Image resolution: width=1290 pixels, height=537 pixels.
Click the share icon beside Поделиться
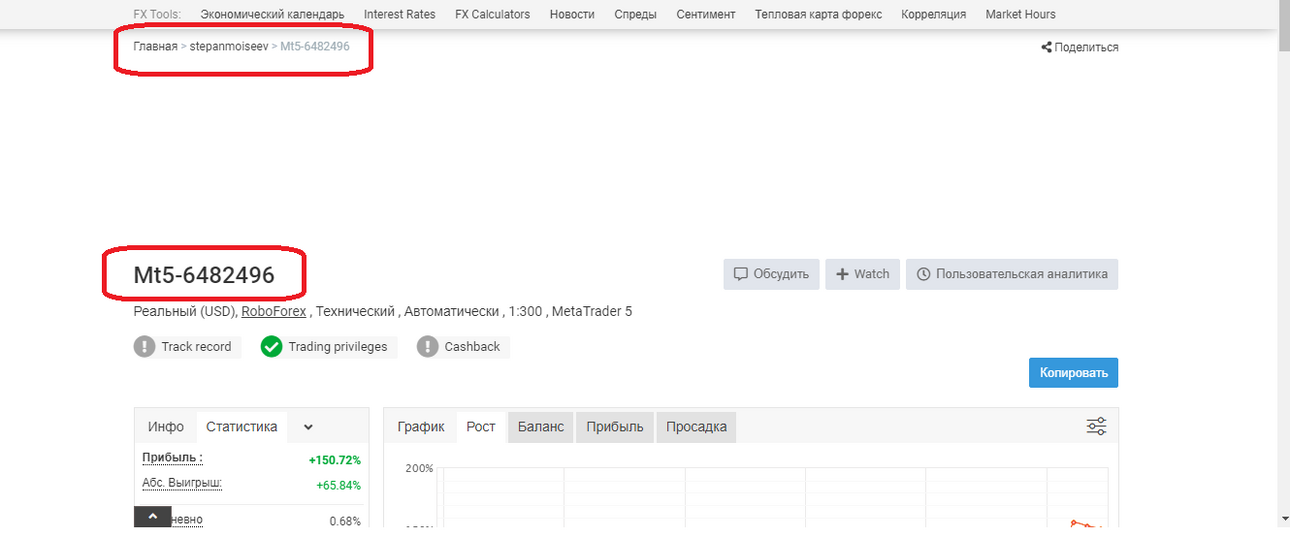click(x=1046, y=47)
